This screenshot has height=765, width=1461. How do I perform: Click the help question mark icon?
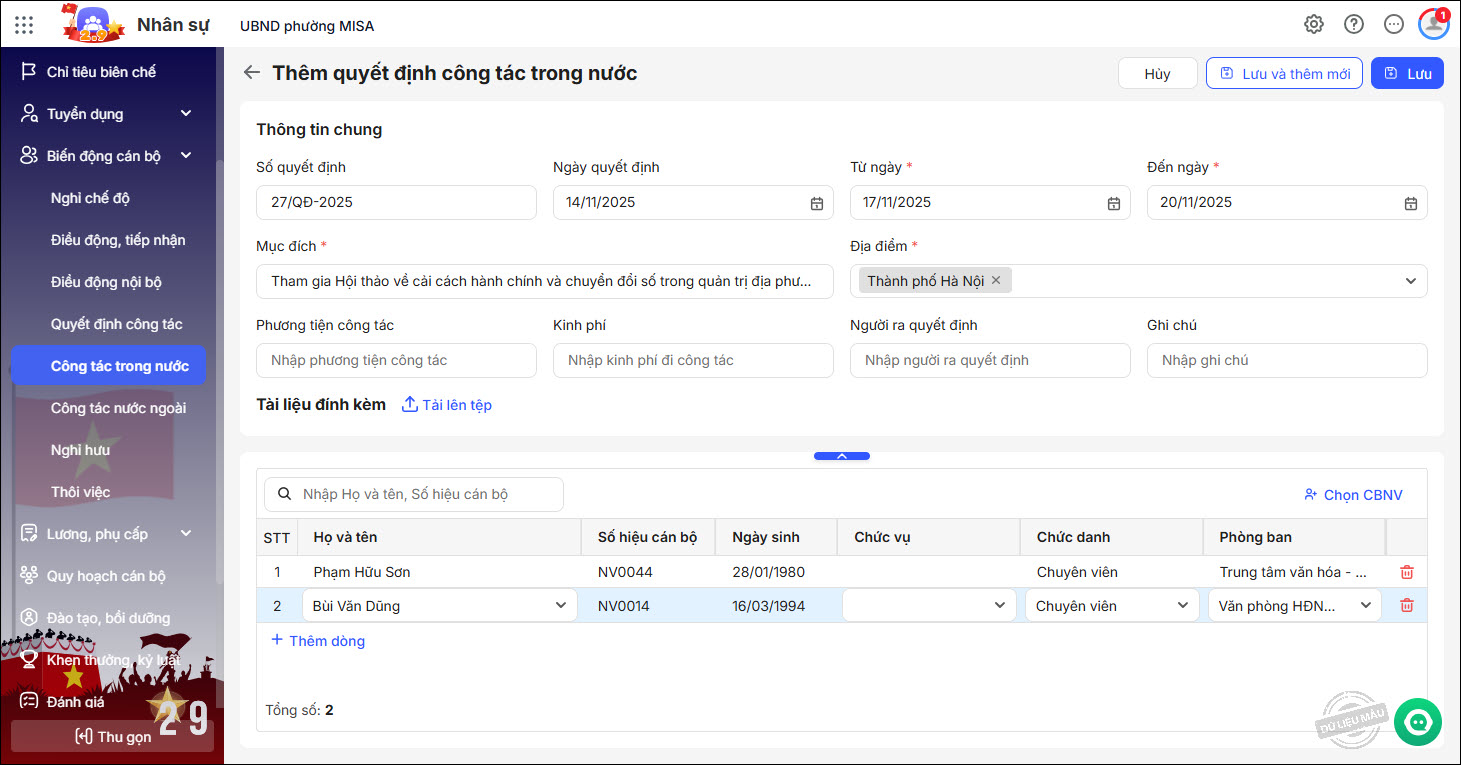point(1354,25)
